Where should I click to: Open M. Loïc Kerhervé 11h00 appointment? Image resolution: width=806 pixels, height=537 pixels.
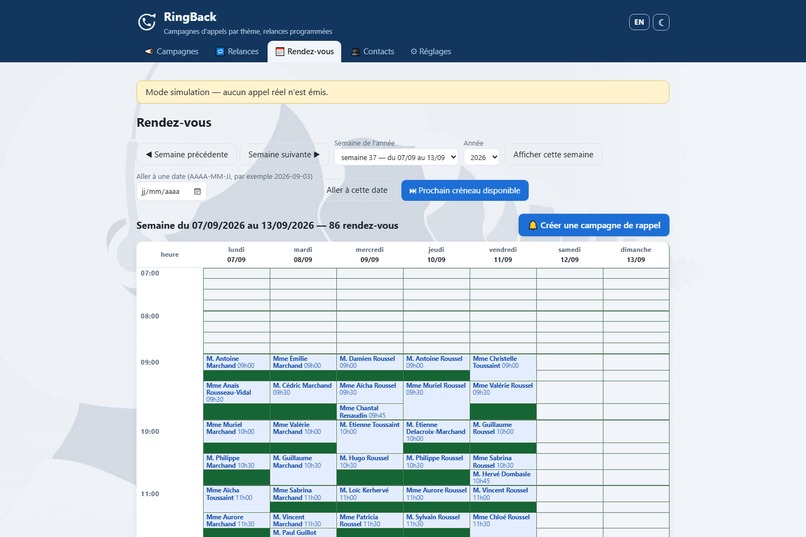370,494
